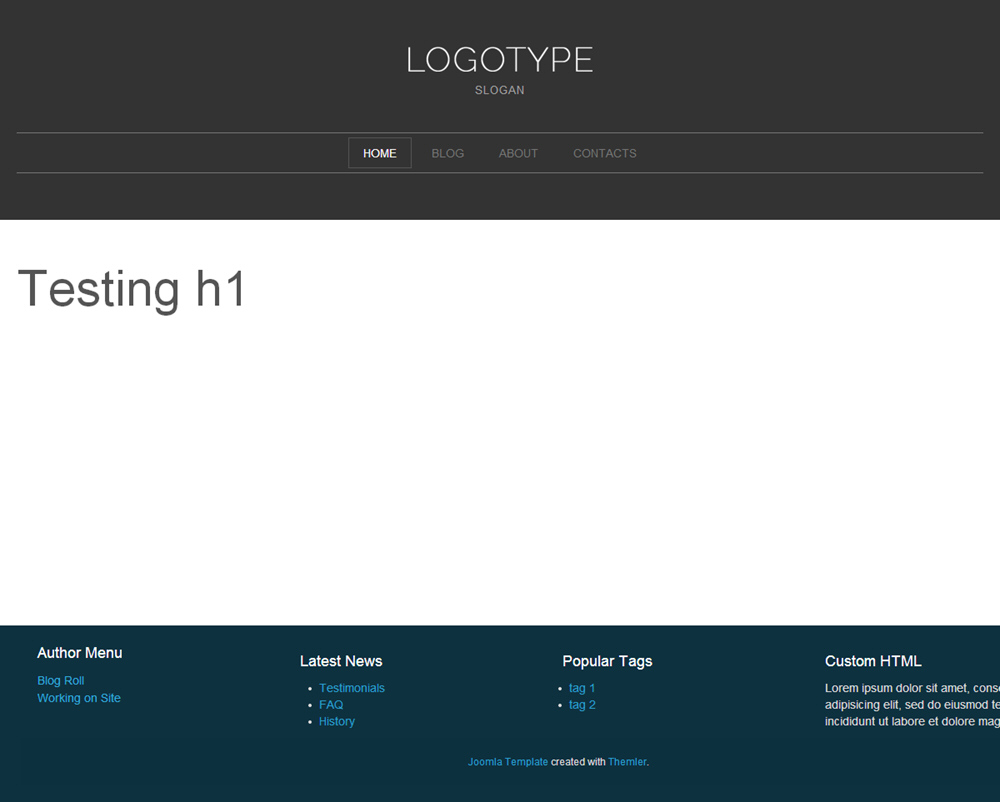
Task: Click the FAQ link in Latest News
Action: 331,705
